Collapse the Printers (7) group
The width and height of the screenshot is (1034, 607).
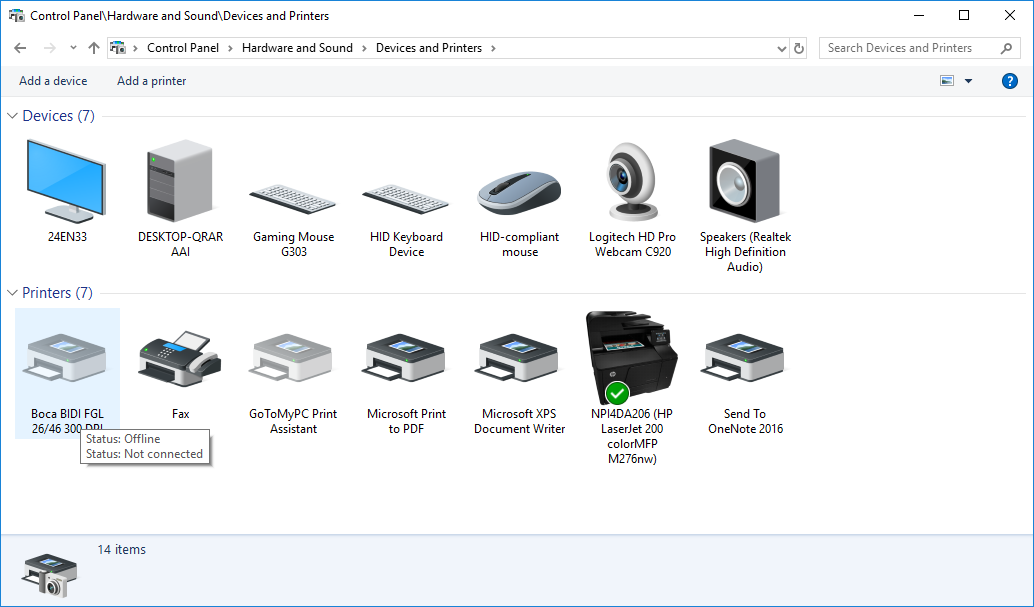click(12, 292)
